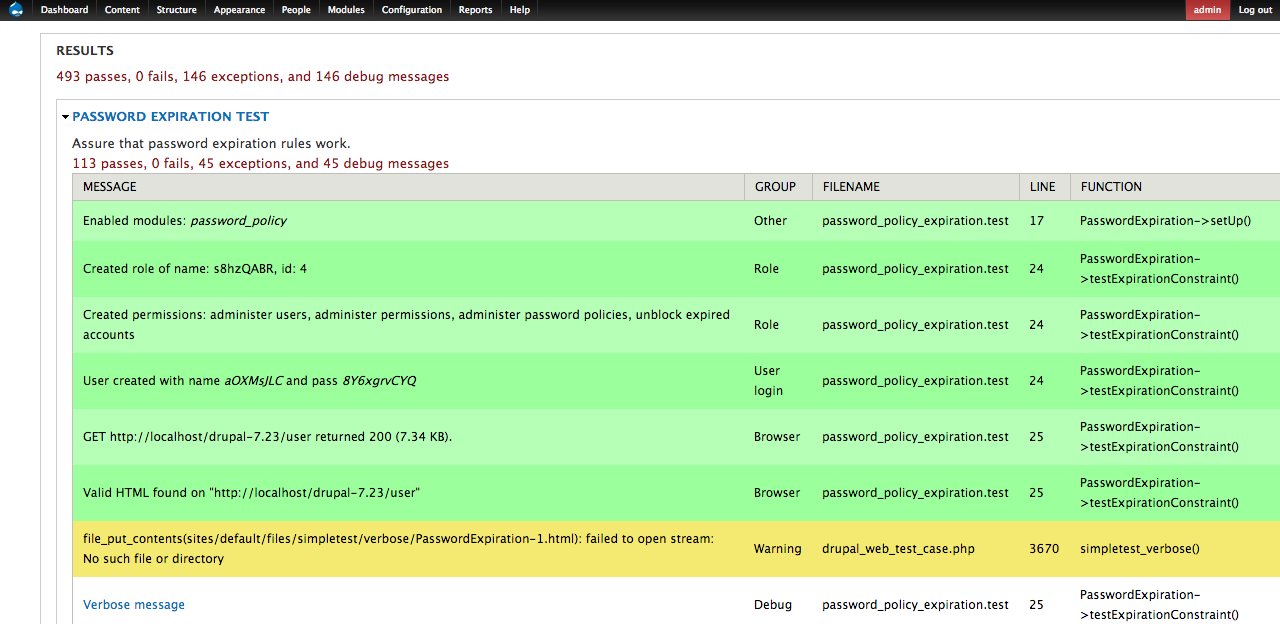Click the Password Expiration Test title
The height and width of the screenshot is (624, 1280).
170,117
